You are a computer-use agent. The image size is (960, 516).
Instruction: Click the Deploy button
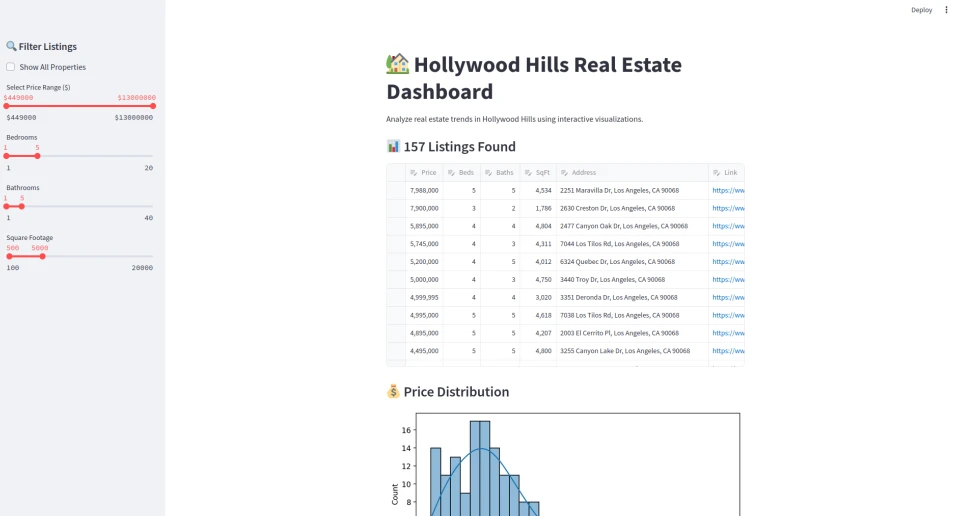(x=921, y=10)
